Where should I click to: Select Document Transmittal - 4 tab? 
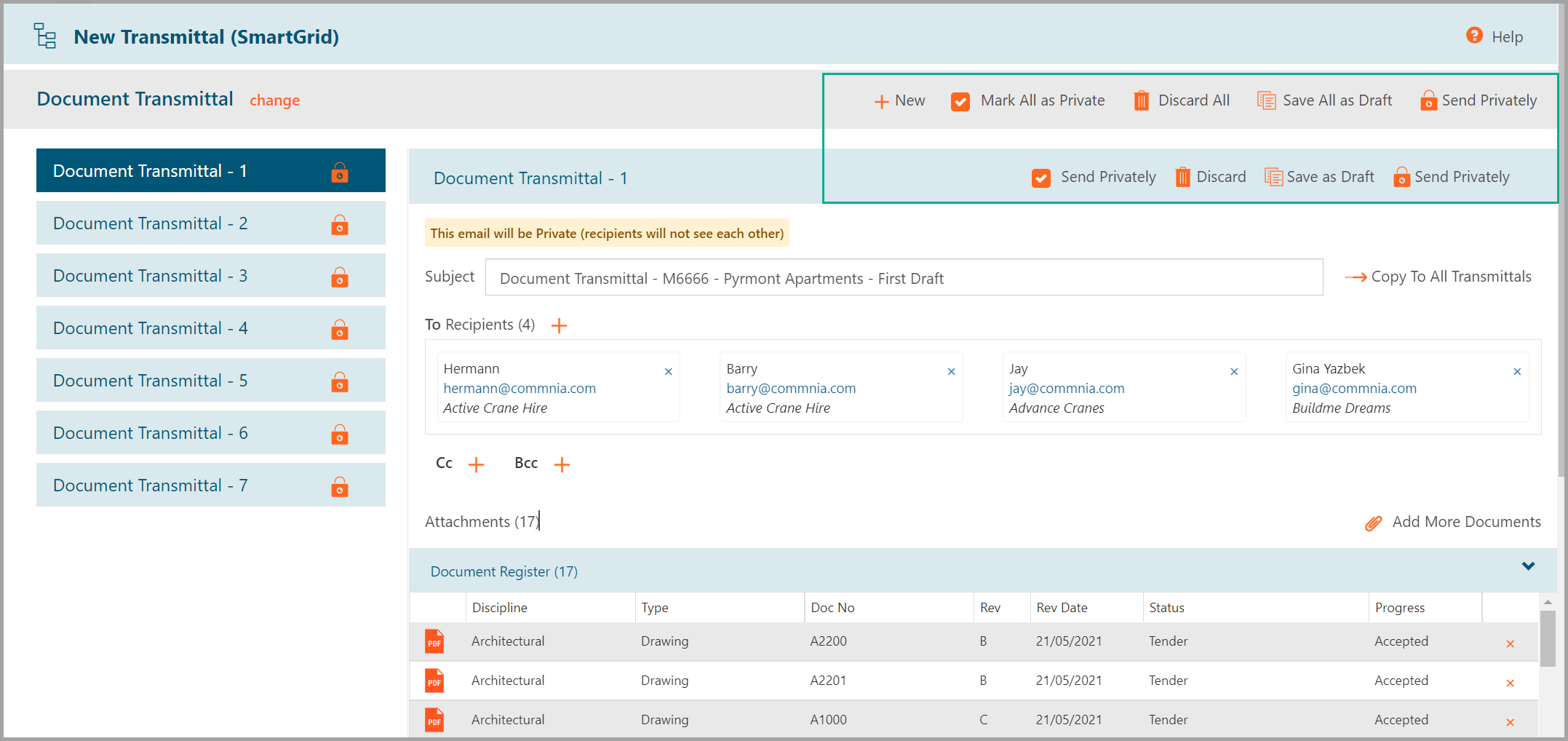tap(211, 328)
